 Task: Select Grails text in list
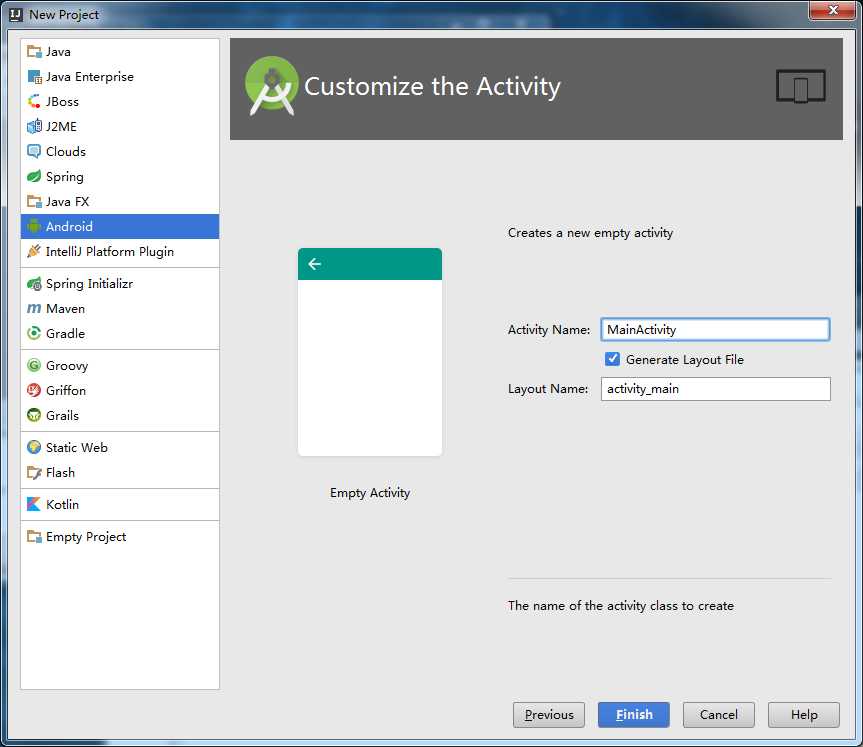62,415
